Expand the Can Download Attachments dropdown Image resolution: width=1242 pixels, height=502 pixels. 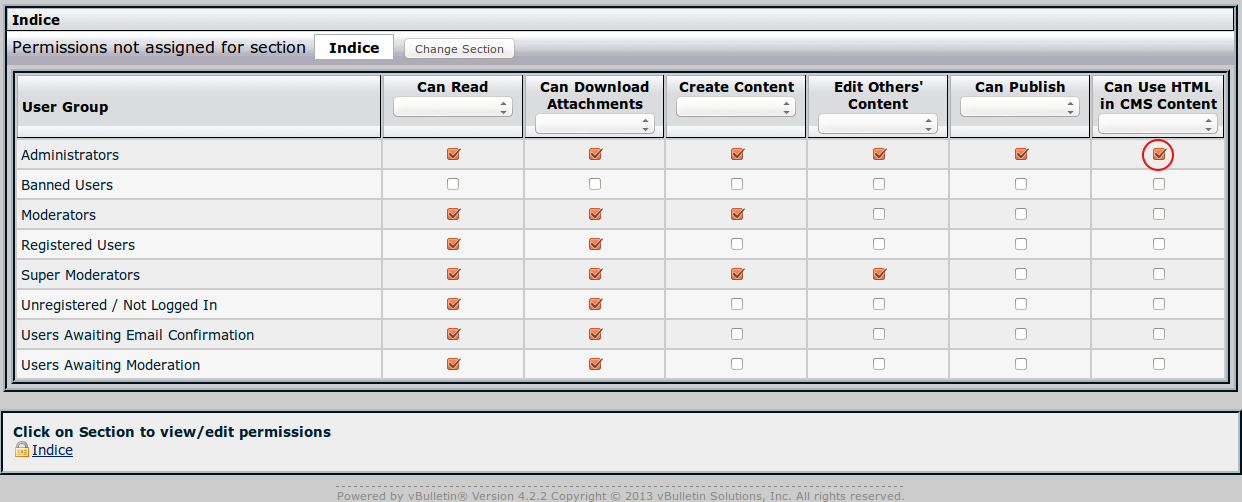pyautogui.click(x=595, y=124)
